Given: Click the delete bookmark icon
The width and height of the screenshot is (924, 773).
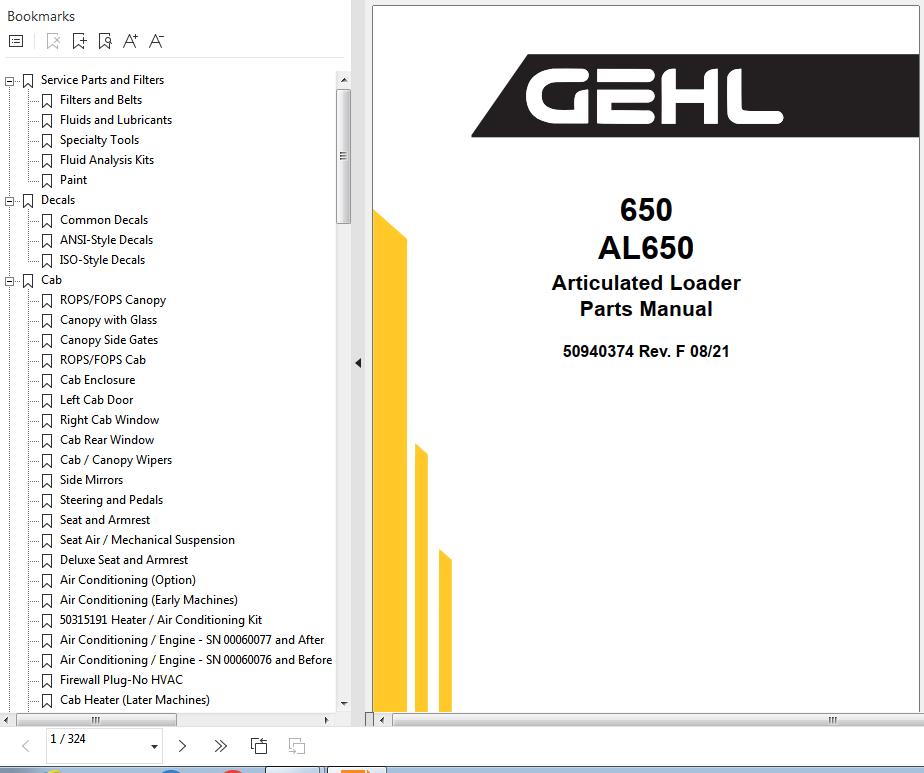Looking at the screenshot, I should pos(53,41).
